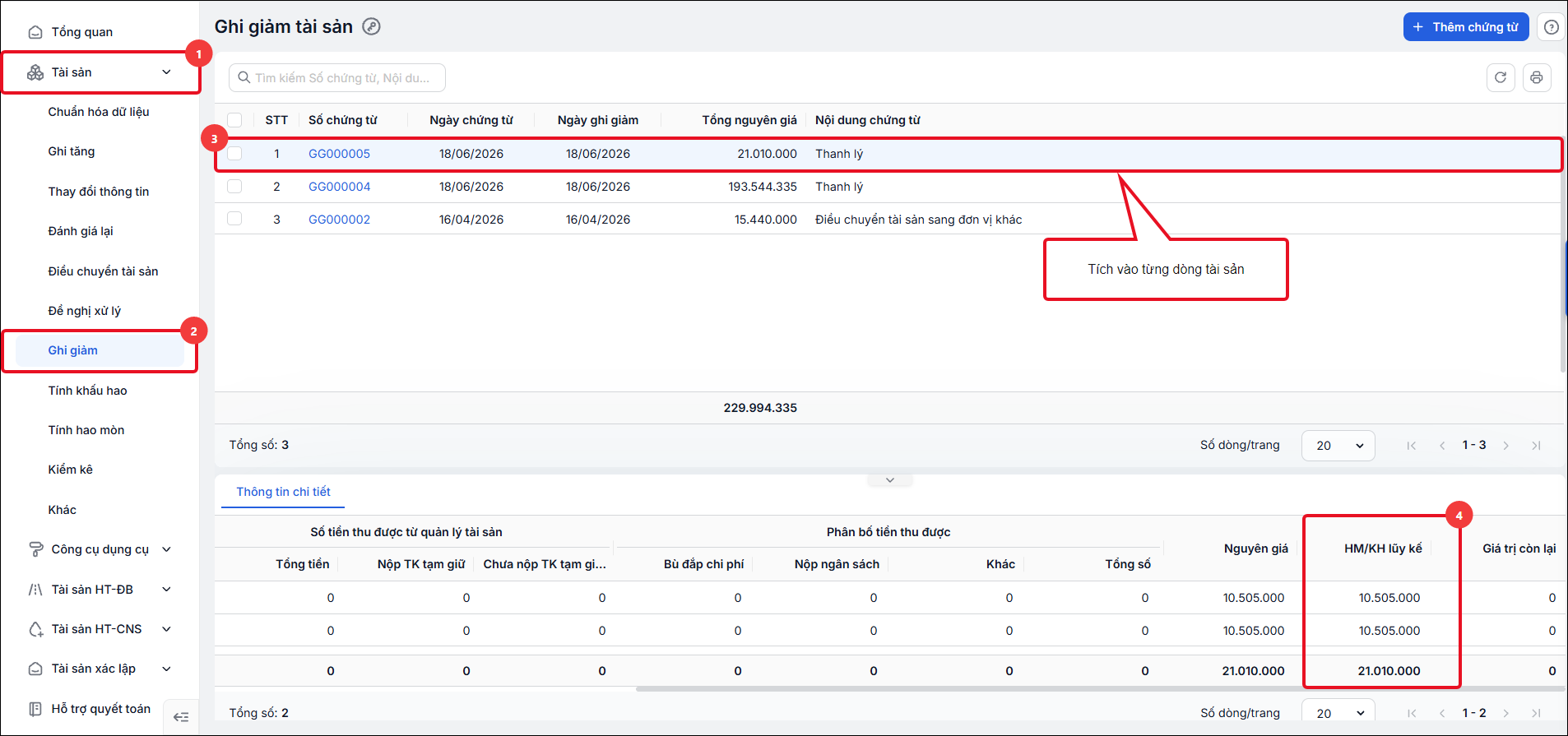The image size is (1568, 736).
Task: Open Tính hao mòn menu item
Action: (x=86, y=430)
